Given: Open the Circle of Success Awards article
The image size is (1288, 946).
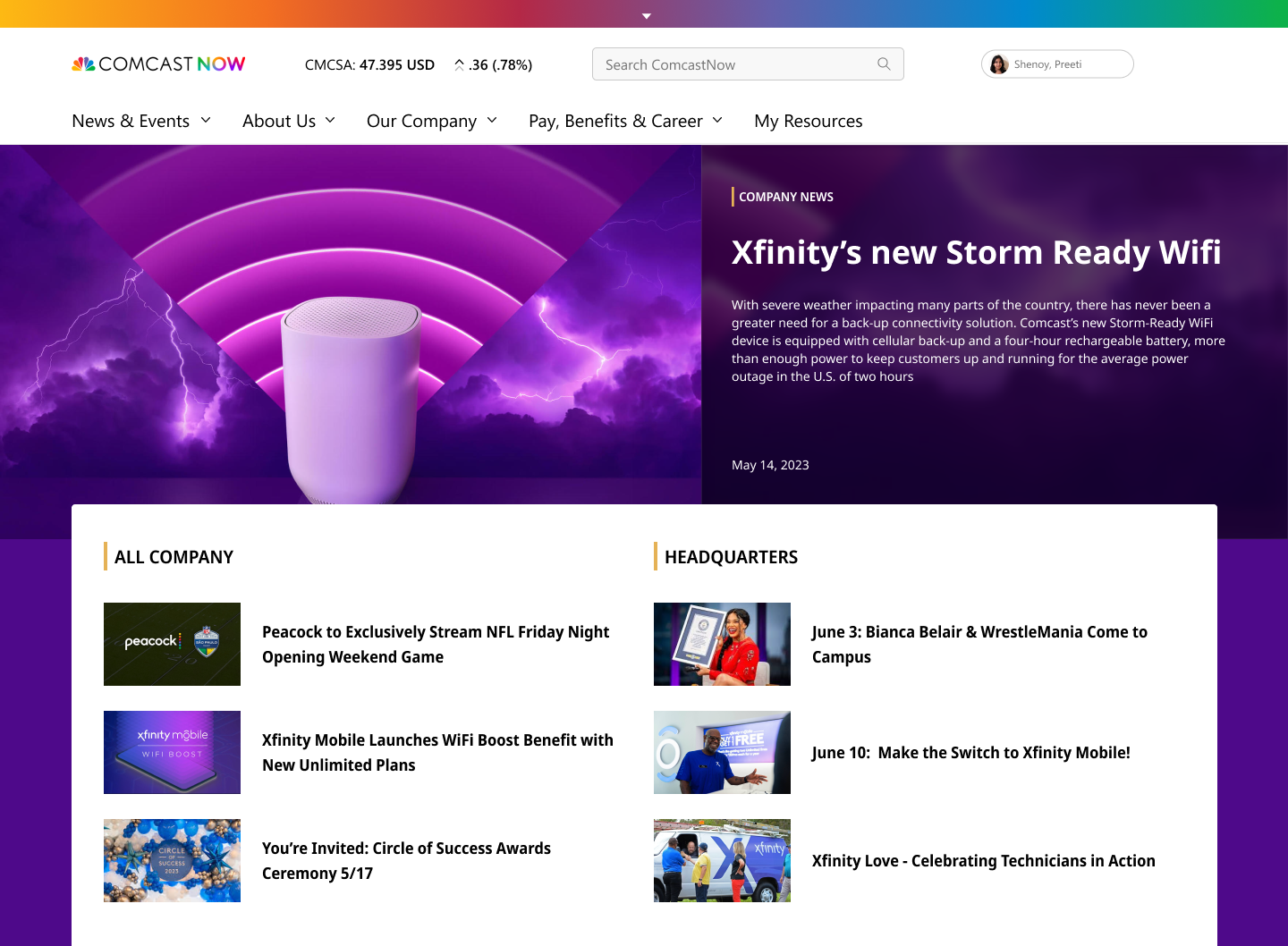Looking at the screenshot, I should [406, 861].
